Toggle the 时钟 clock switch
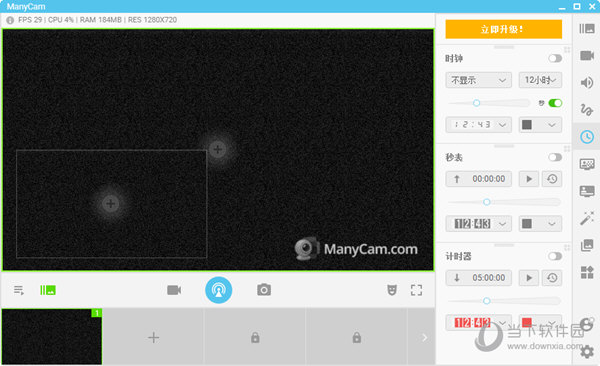This screenshot has width=600, height=366. click(555, 58)
